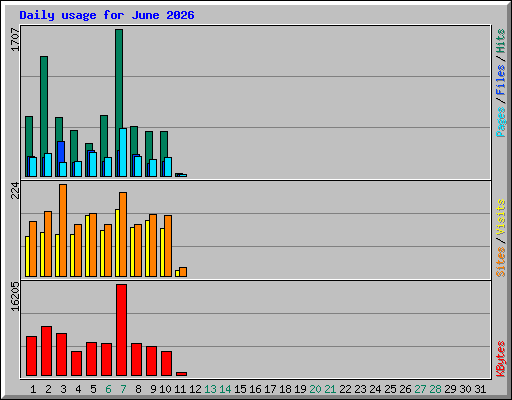
Task: Click the Sites legend label
Action: (x=500, y=262)
